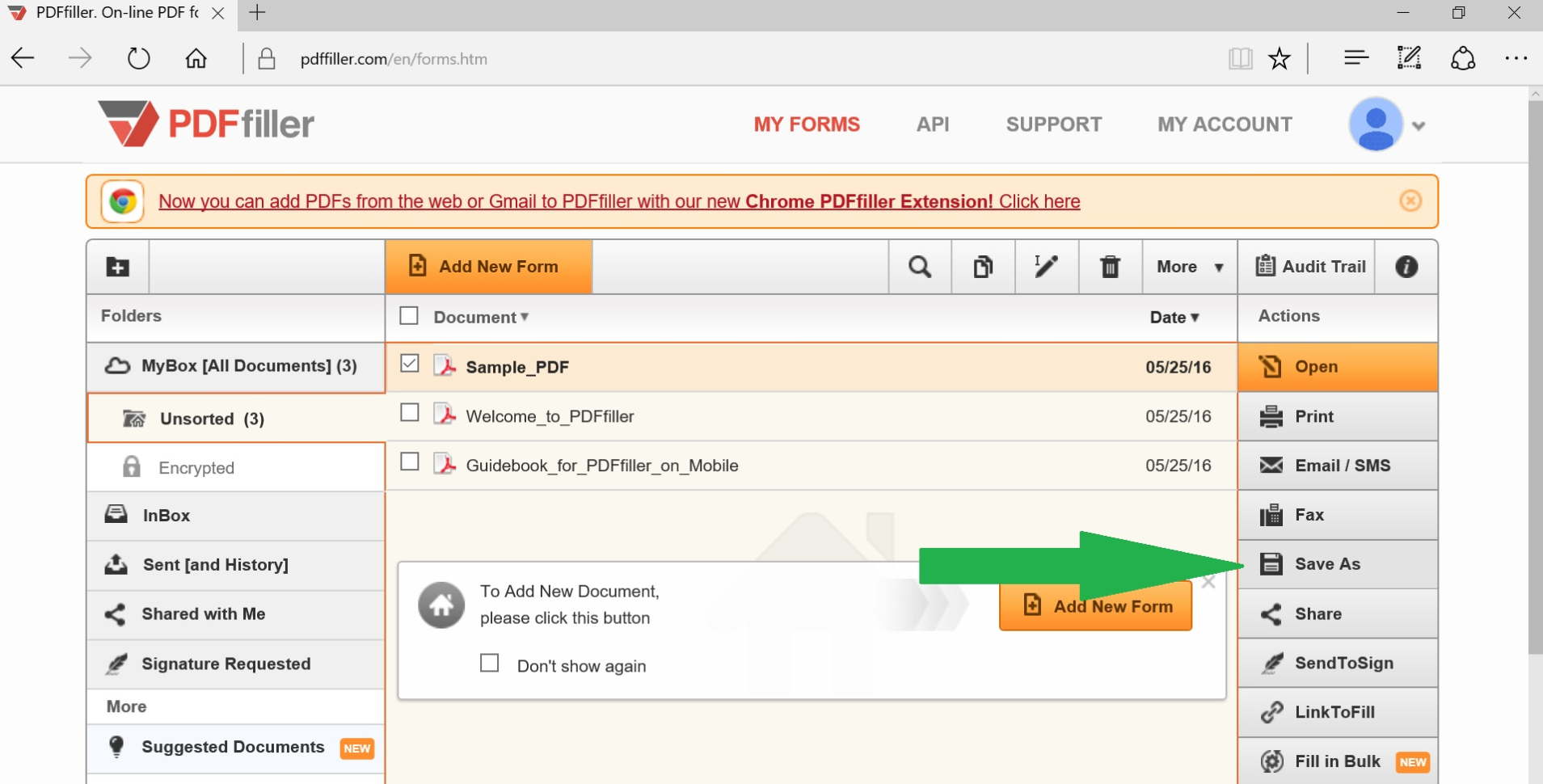Open the search icon in toolbar
This screenshot has height=784, width=1543.
[x=919, y=267]
